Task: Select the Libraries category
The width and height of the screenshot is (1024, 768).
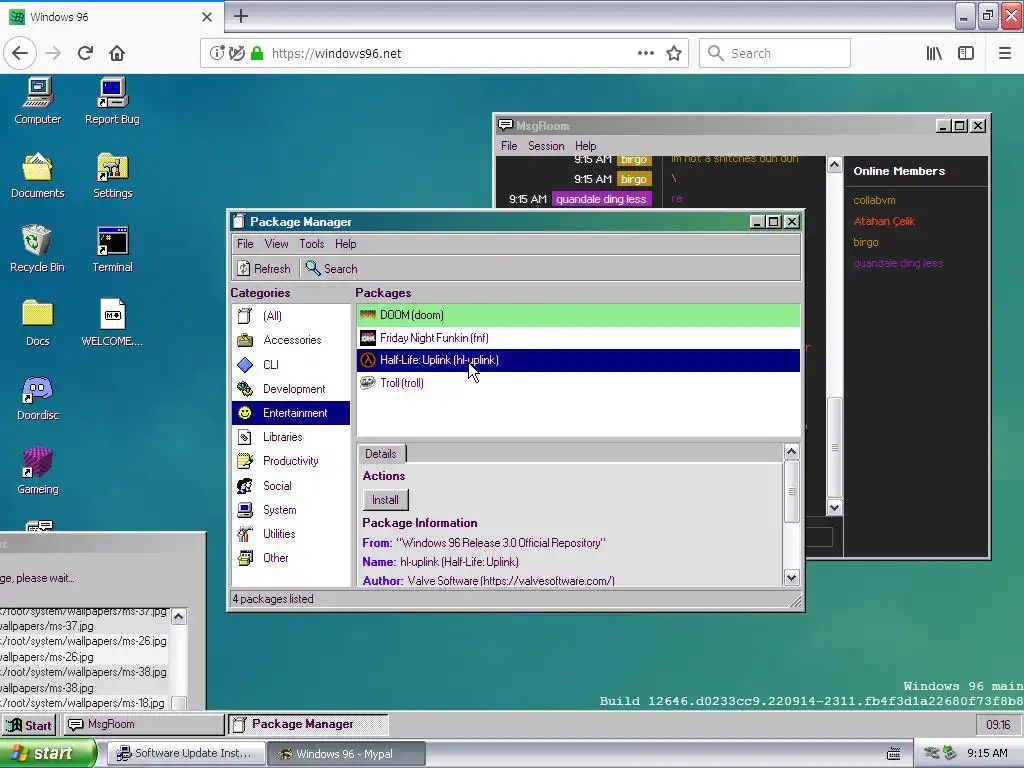Action: coord(291,437)
